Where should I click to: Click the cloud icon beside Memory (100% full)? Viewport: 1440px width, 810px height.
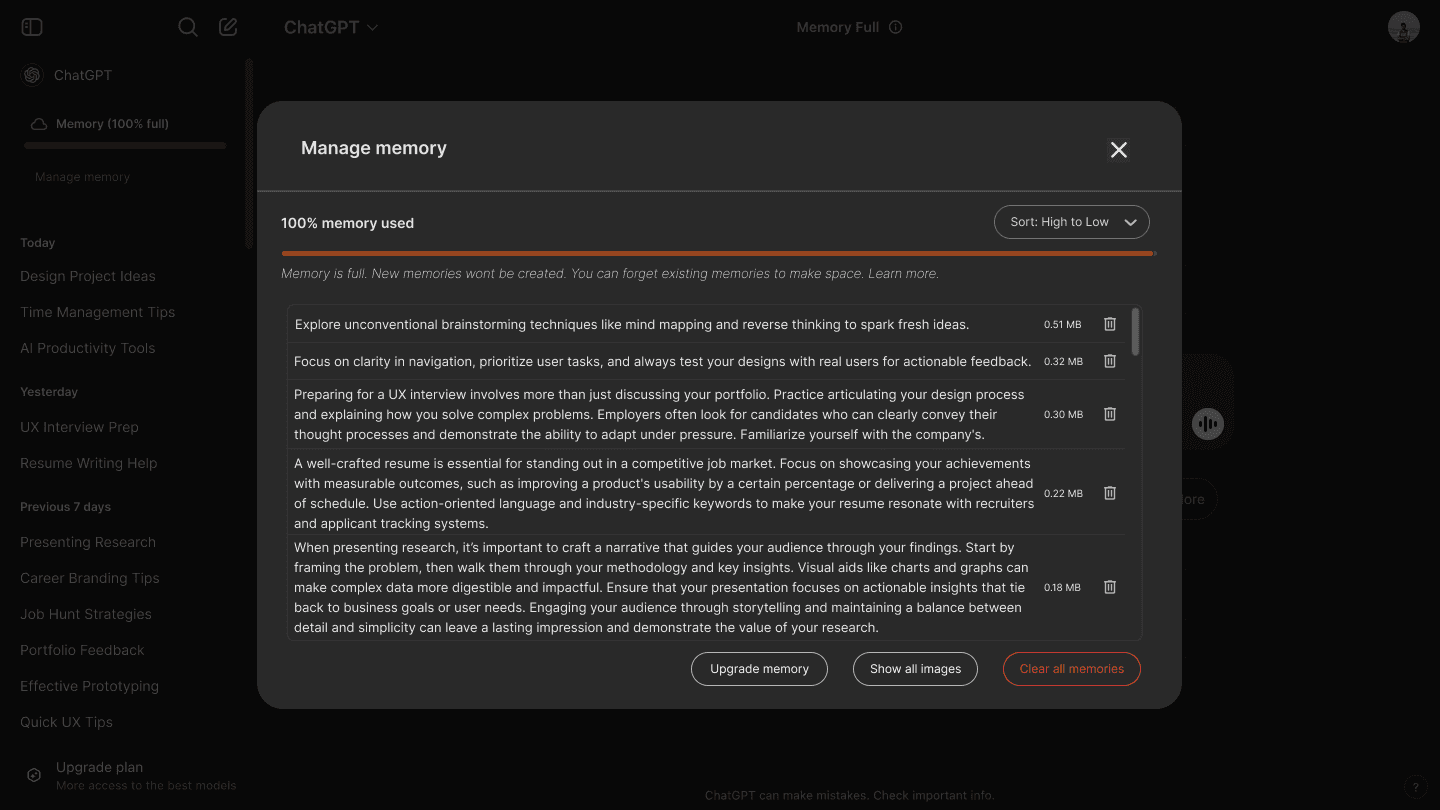39,124
